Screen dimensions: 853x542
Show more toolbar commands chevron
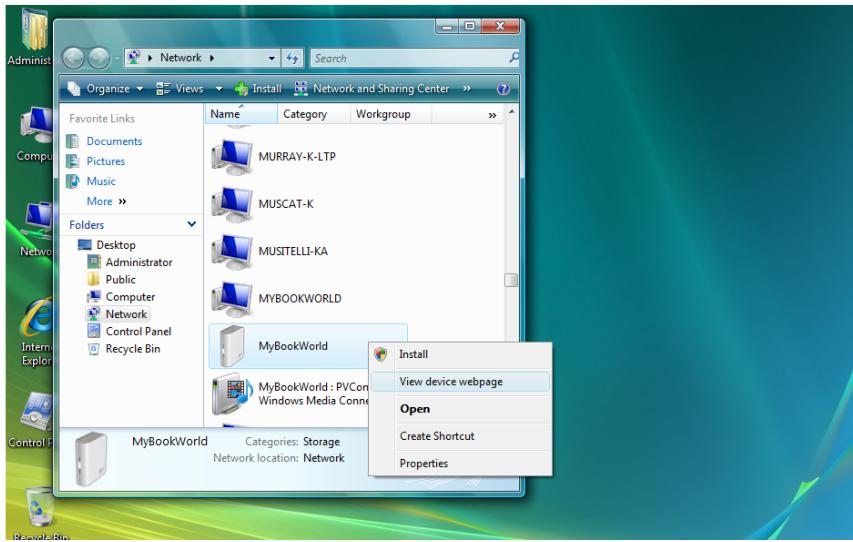[467, 89]
